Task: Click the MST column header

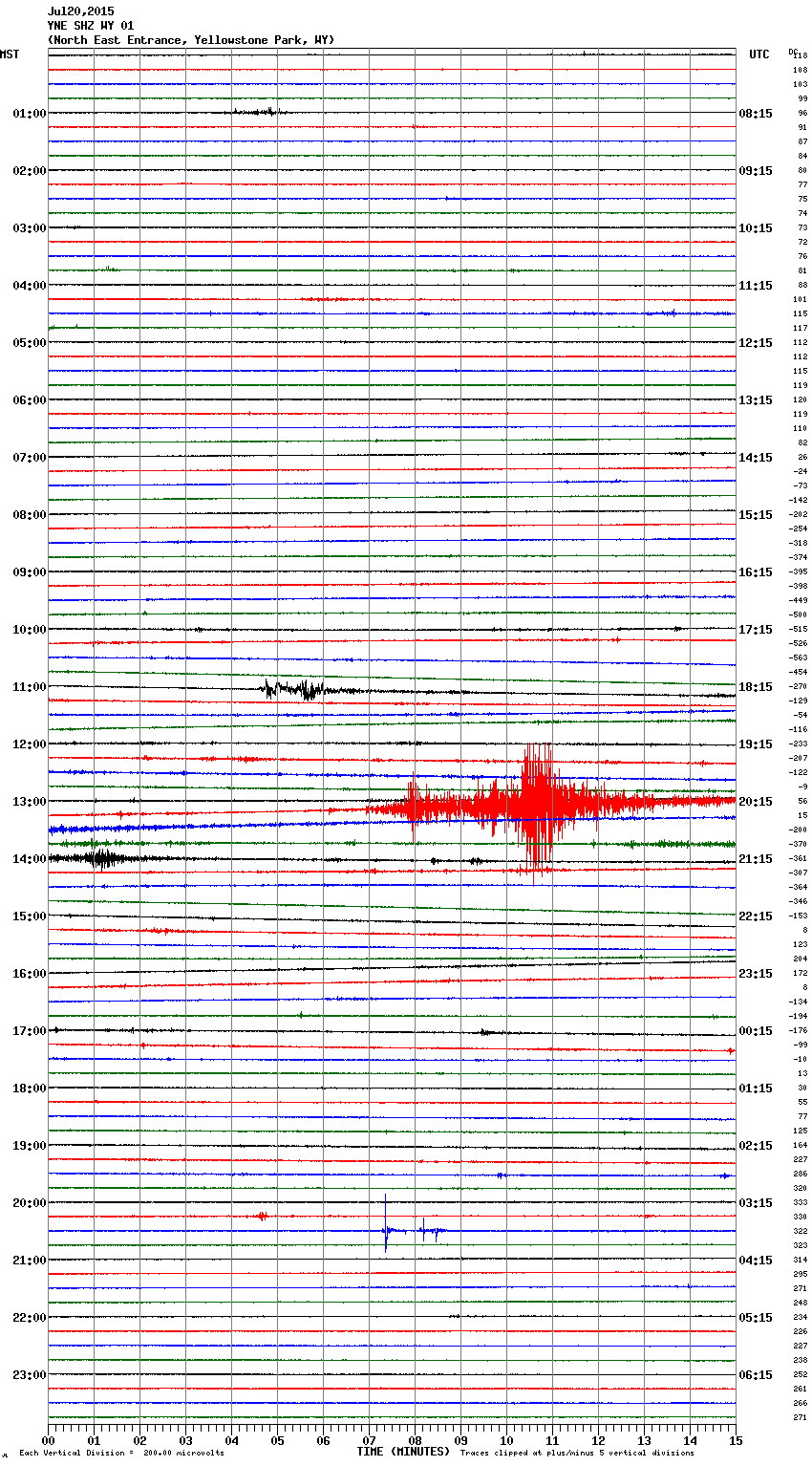Action: (x=10, y=54)
